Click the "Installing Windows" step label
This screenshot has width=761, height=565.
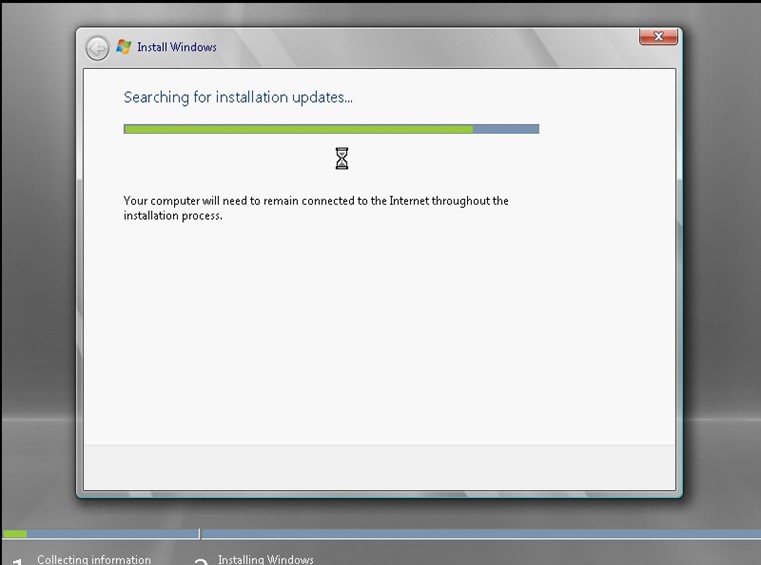click(x=266, y=559)
